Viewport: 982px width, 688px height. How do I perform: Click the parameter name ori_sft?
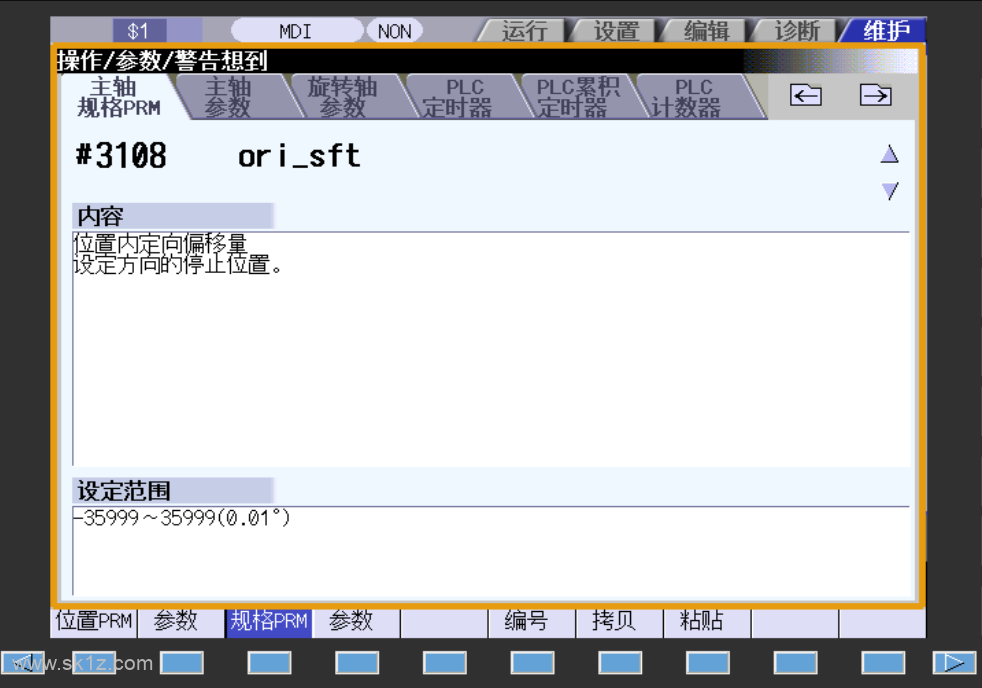299,156
